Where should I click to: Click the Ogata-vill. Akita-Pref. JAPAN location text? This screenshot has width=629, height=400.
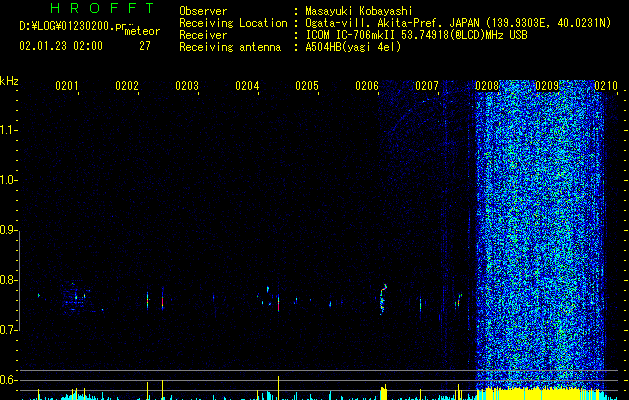(x=458, y=23)
